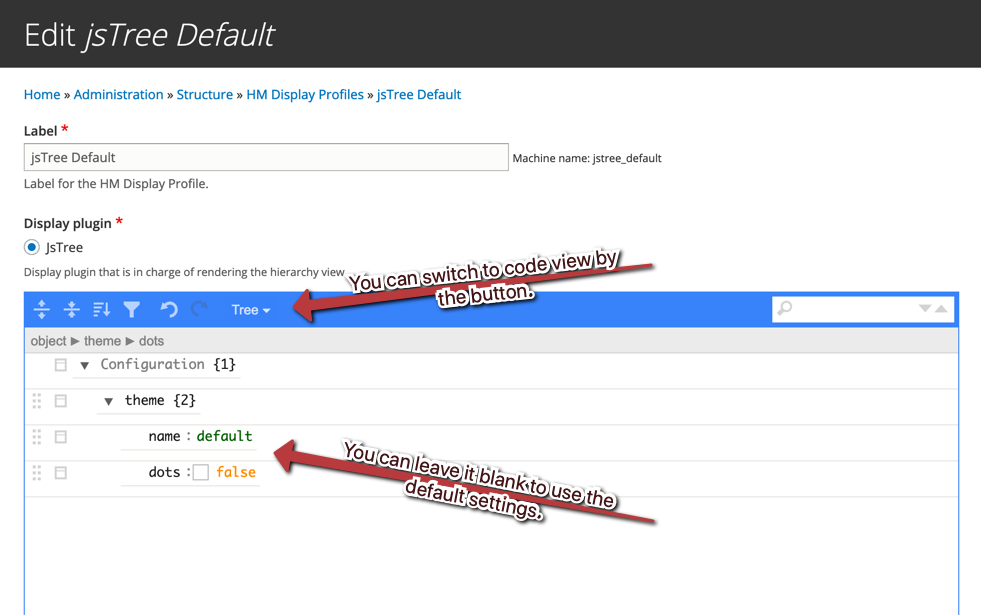This screenshot has width=981, height=615.
Task: Redo last editor action
Action: [x=199, y=309]
